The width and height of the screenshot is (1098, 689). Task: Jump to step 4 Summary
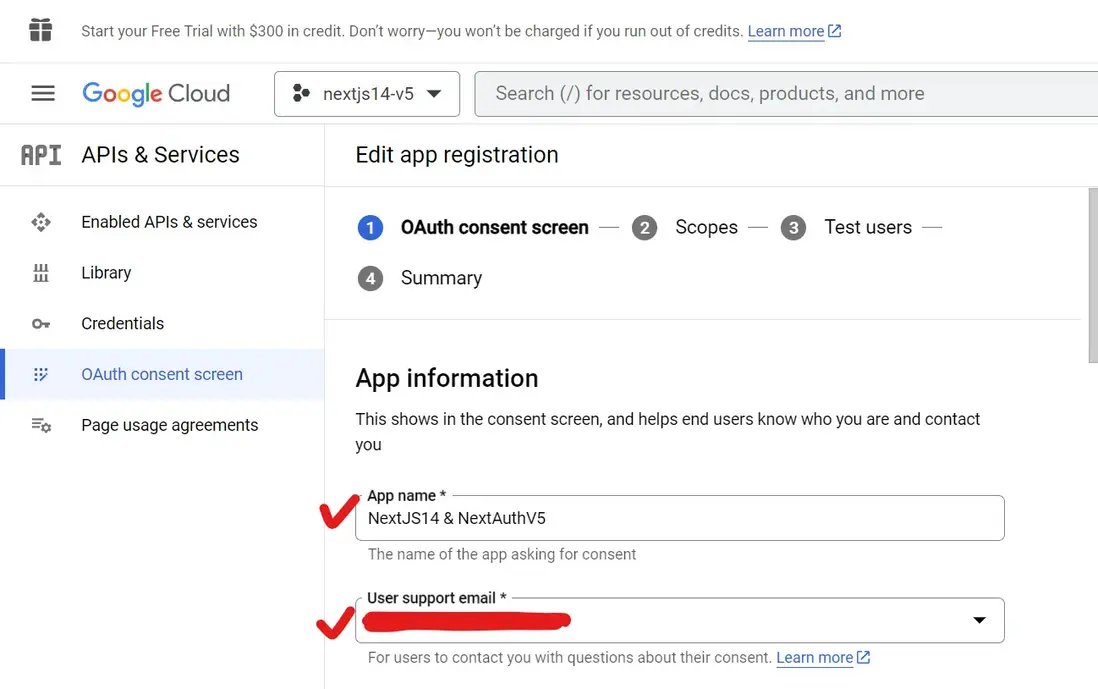pos(440,279)
